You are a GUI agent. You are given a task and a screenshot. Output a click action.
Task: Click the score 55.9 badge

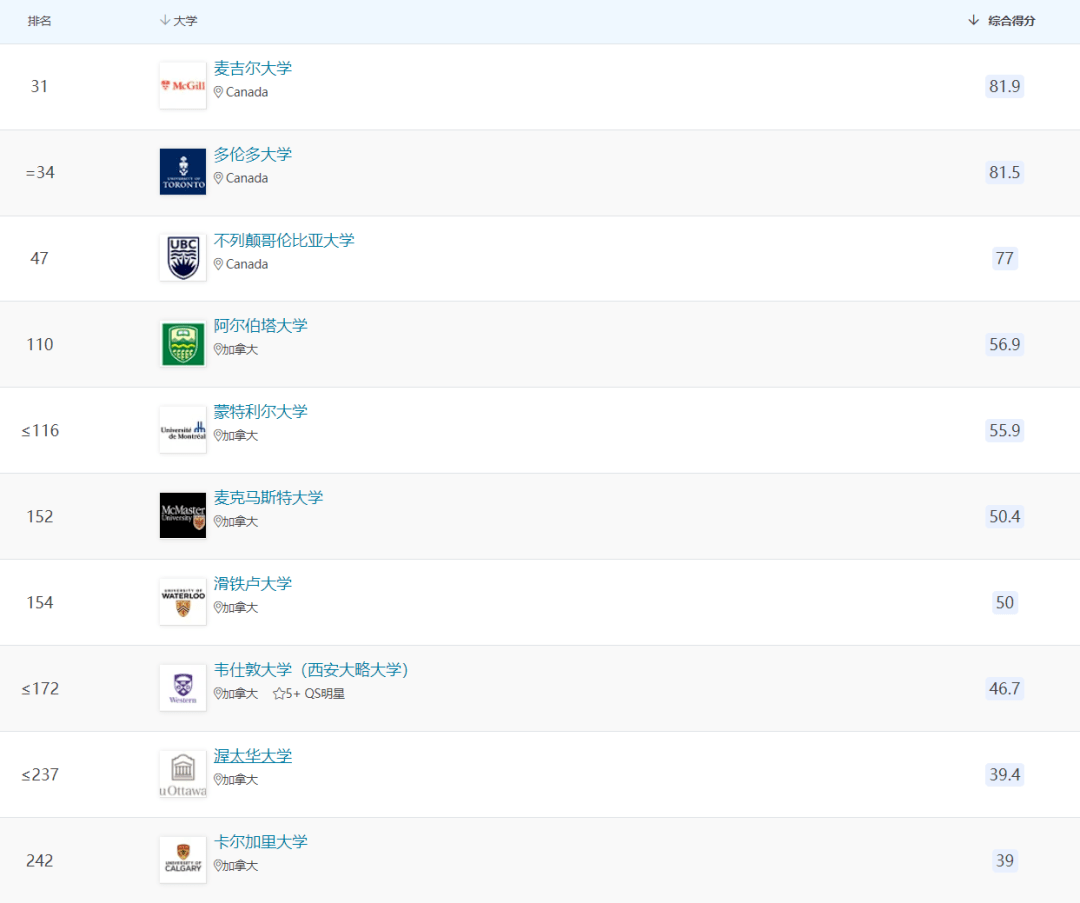pos(1004,430)
